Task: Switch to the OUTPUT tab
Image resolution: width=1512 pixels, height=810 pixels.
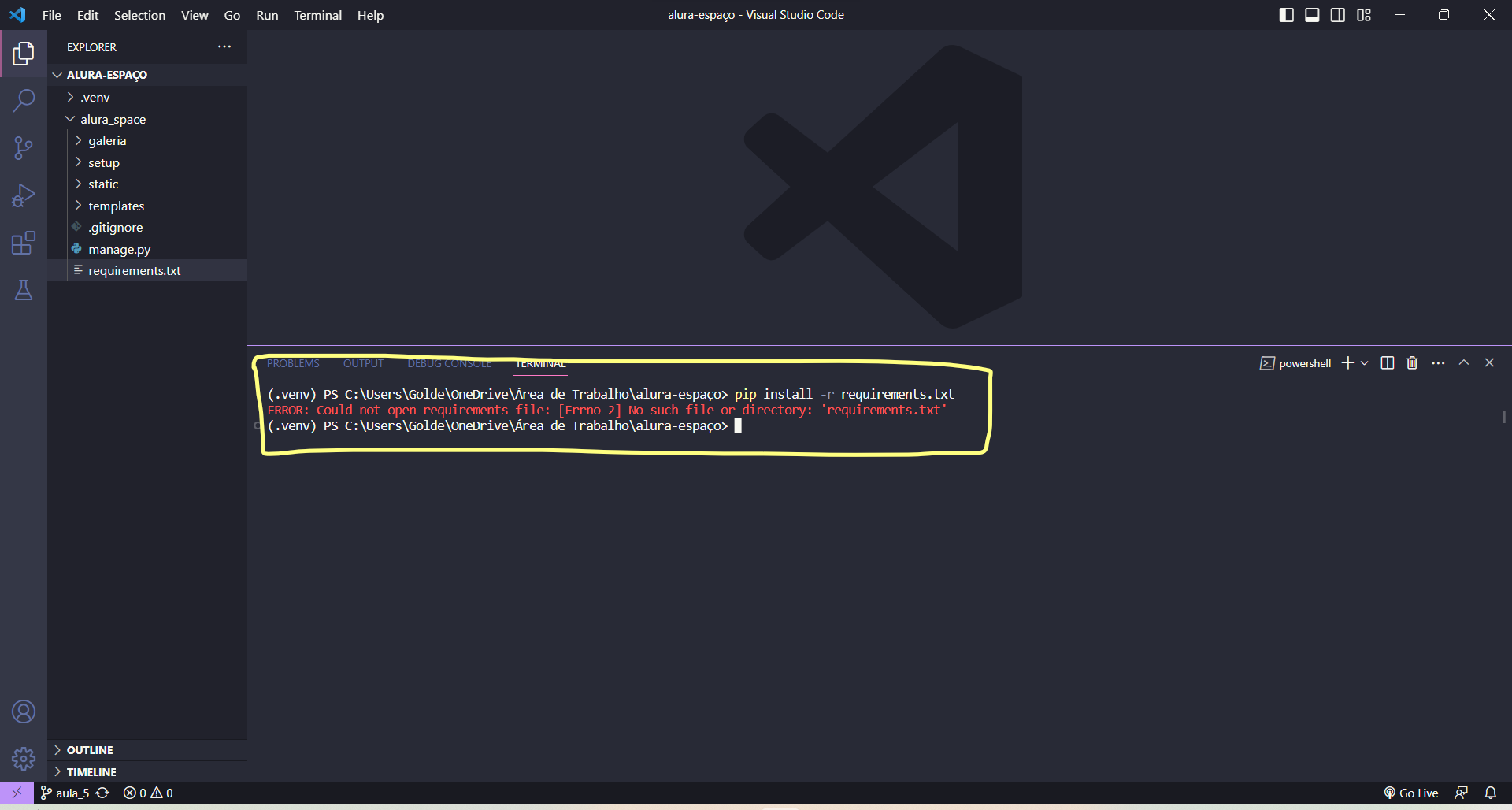Action: 363,363
